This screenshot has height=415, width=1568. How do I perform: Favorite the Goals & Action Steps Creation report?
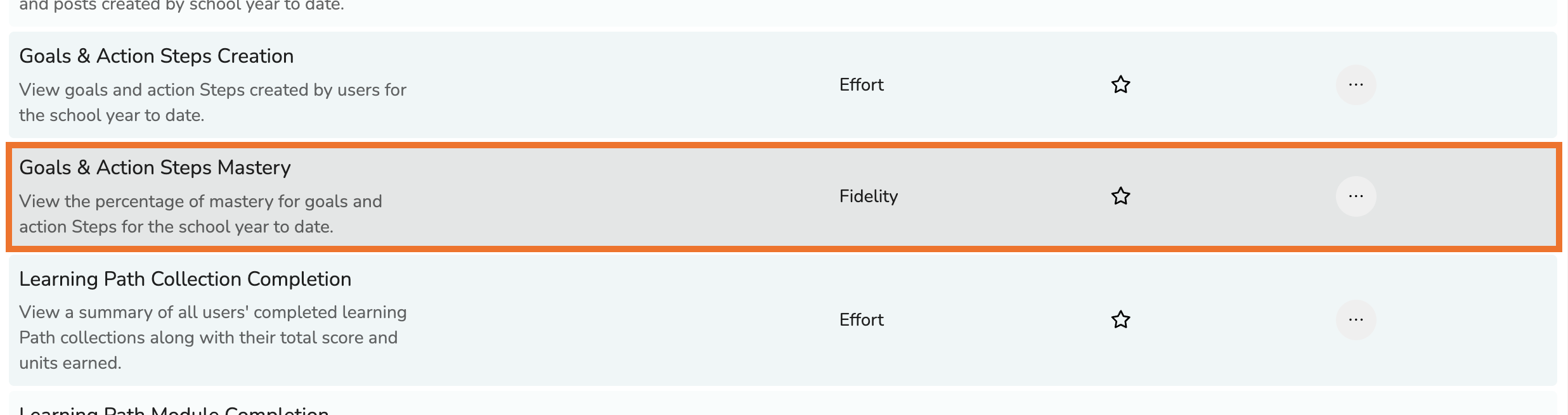click(x=1120, y=85)
